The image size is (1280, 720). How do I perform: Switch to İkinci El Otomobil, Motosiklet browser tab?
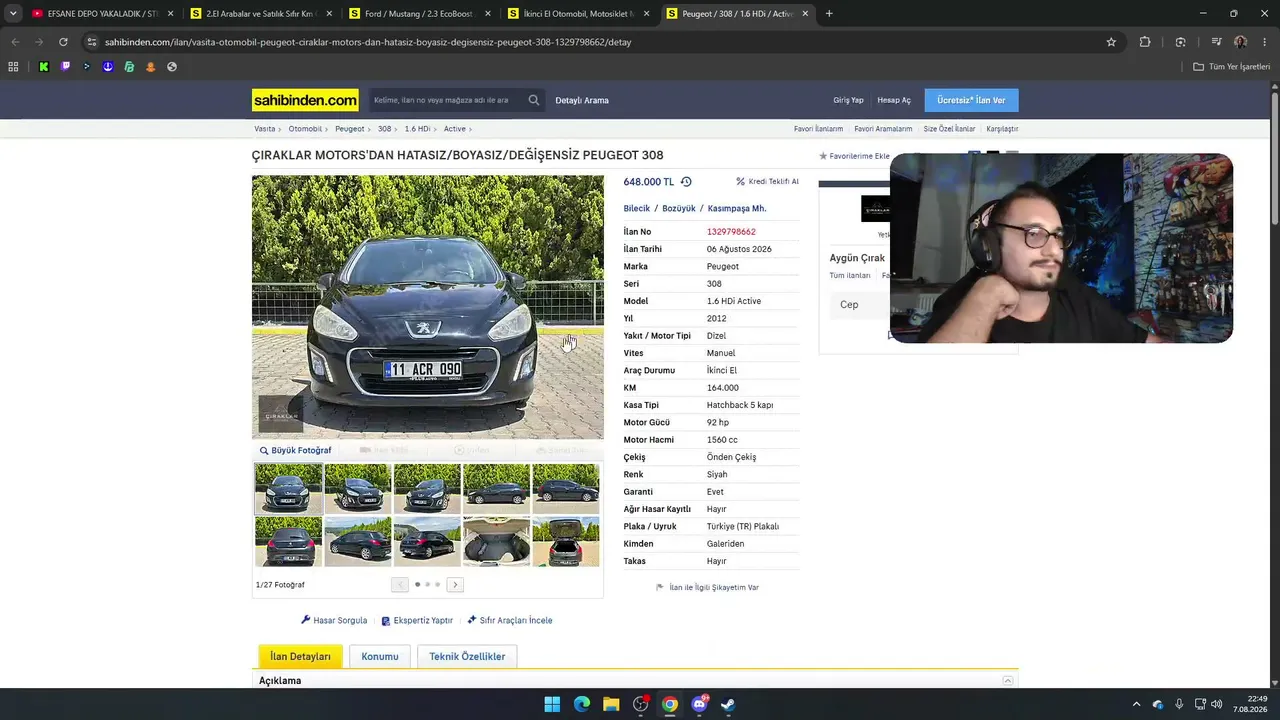(x=577, y=14)
